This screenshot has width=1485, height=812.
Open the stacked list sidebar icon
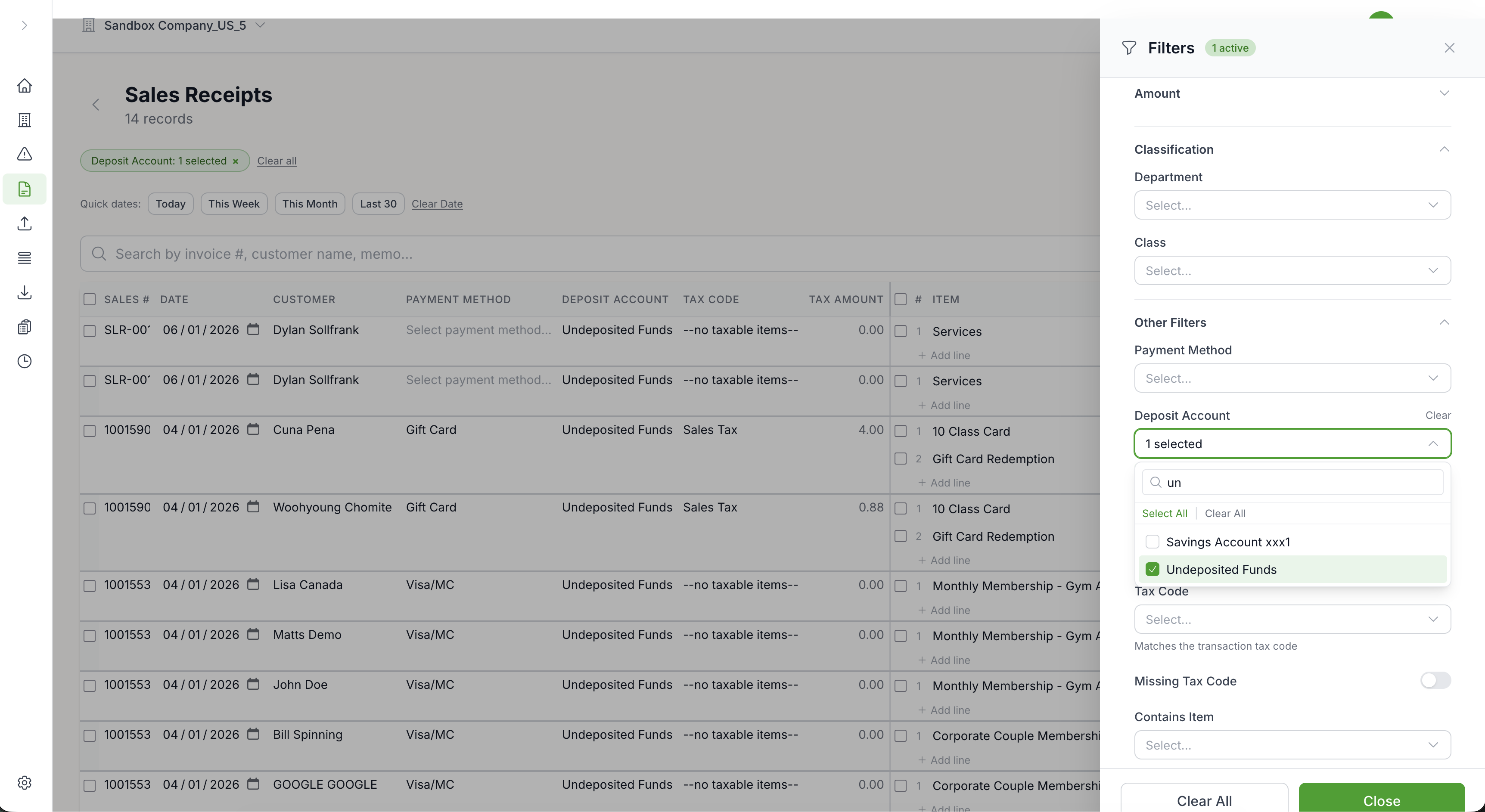click(x=24, y=257)
